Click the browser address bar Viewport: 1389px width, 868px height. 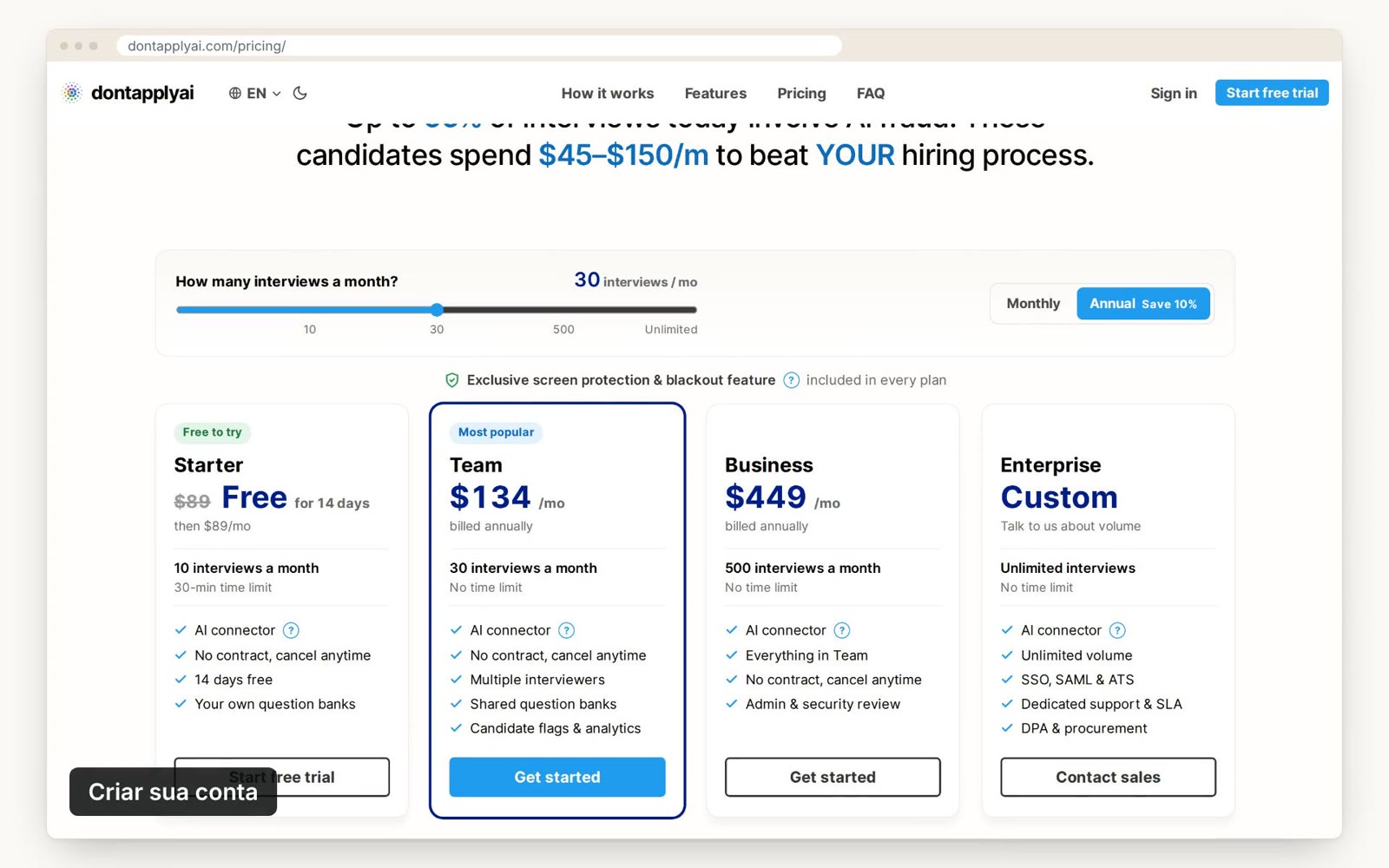point(479,46)
